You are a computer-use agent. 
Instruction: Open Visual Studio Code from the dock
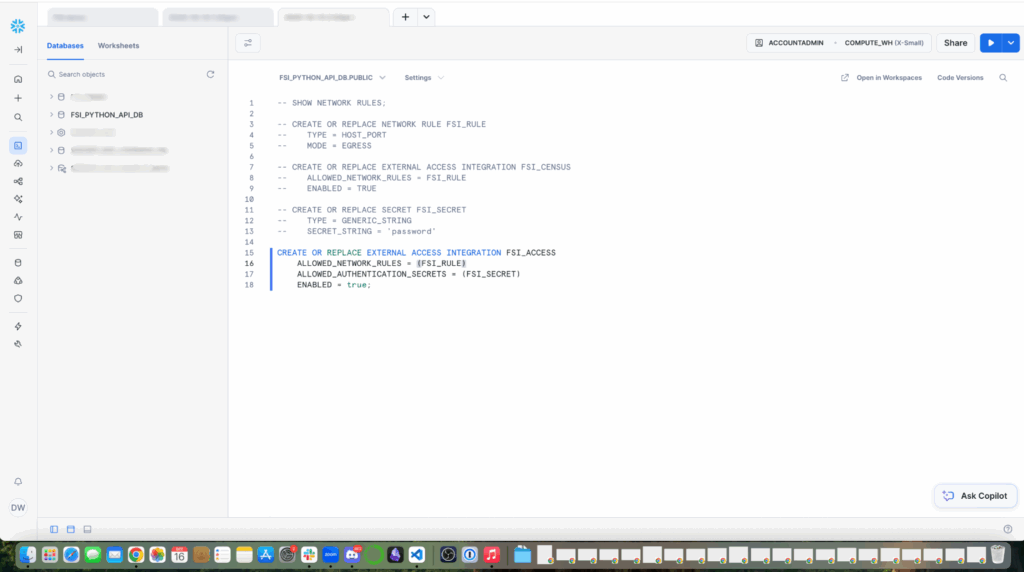417,554
